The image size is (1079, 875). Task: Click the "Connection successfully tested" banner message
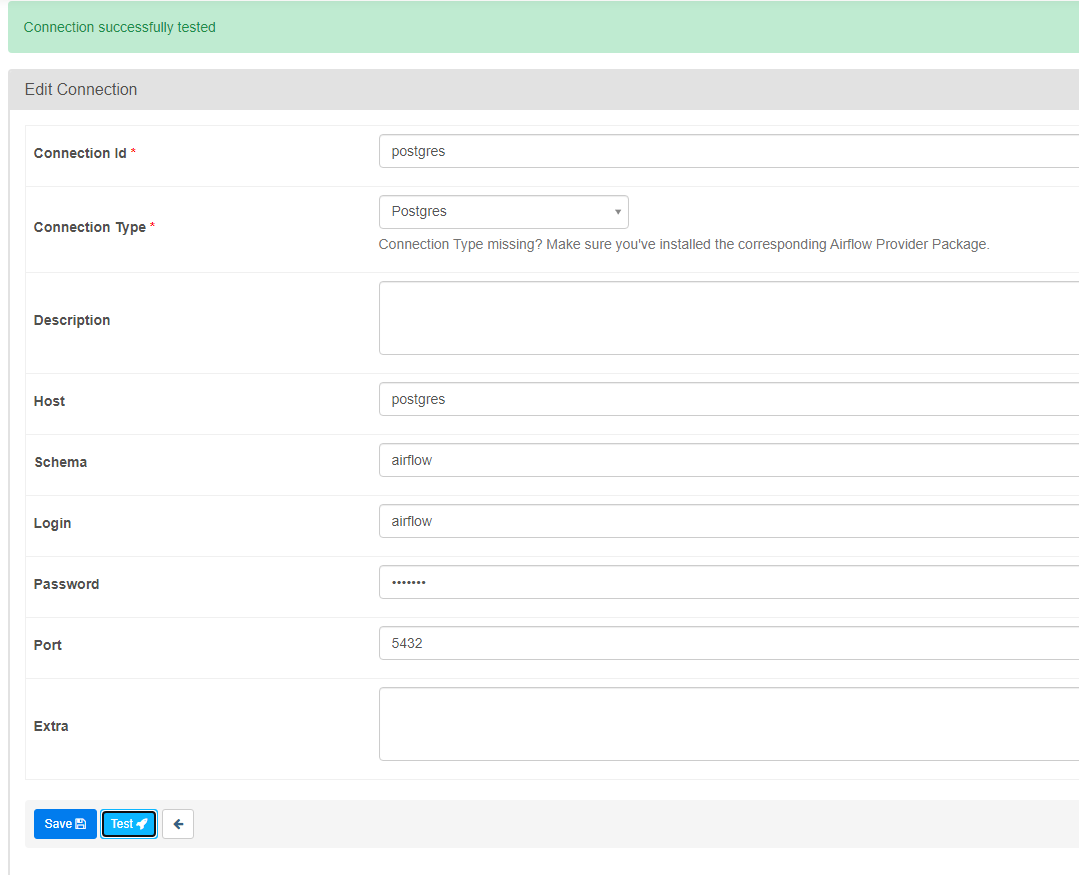pyautogui.click(x=120, y=27)
